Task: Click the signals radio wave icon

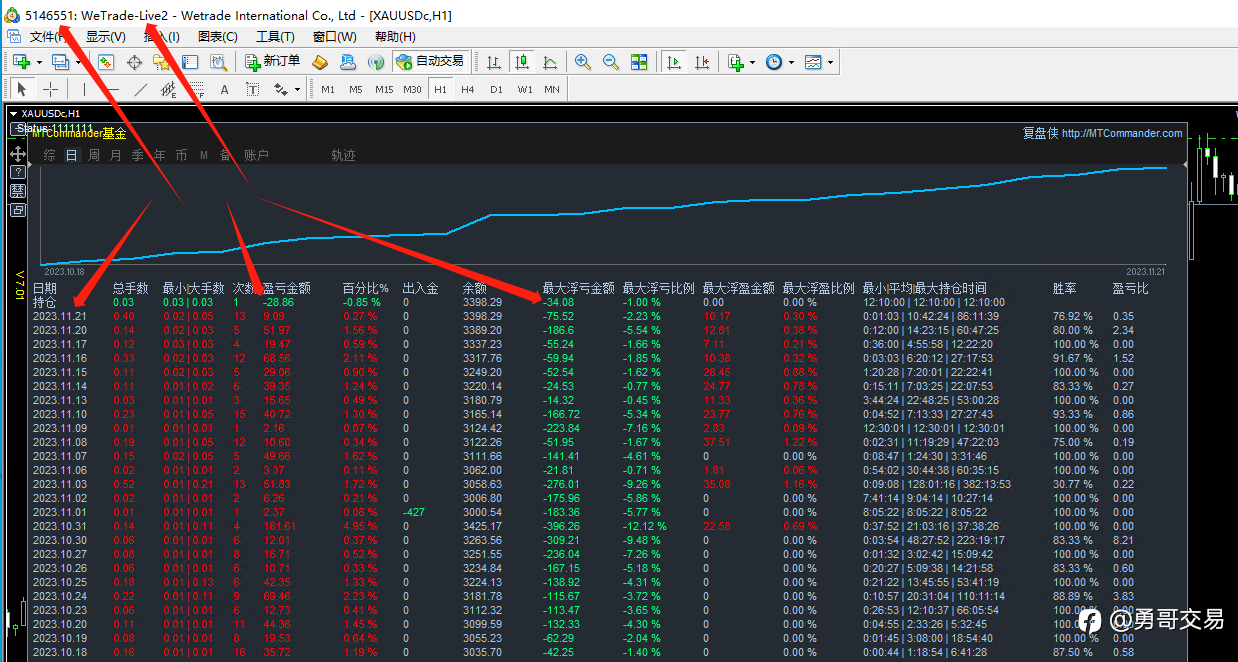Action: tap(376, 62)
